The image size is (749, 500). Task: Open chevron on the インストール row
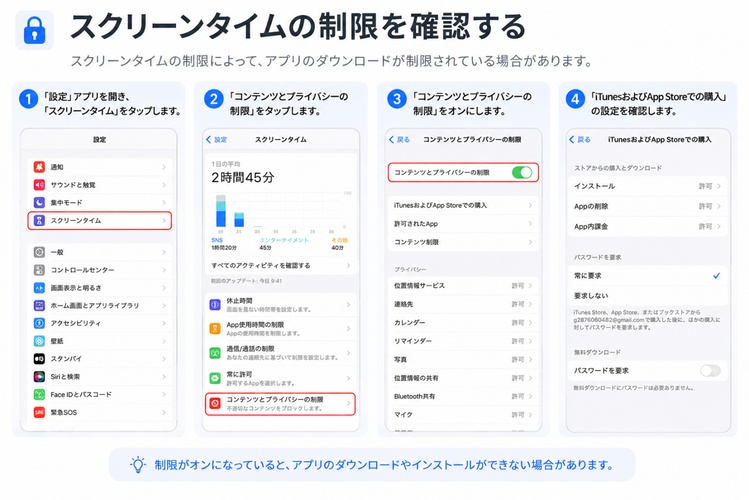718,186
